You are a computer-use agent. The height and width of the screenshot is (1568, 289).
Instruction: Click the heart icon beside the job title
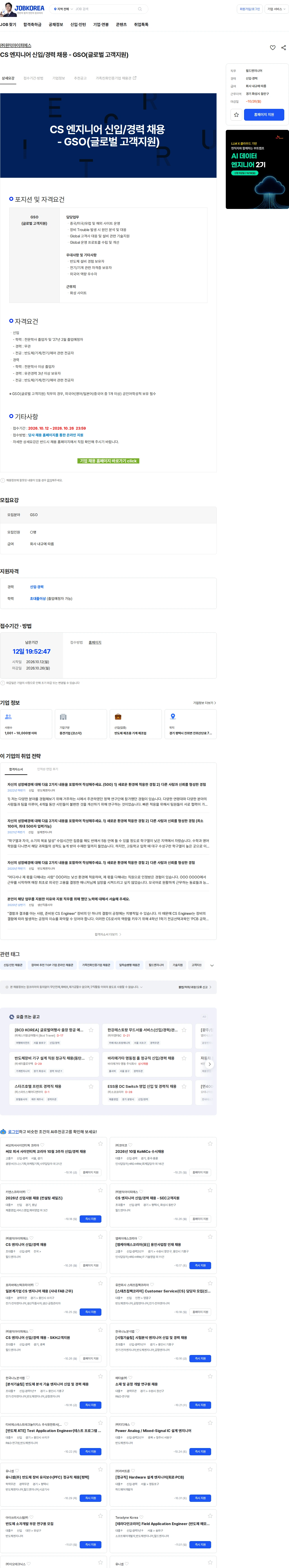[273, 47]
